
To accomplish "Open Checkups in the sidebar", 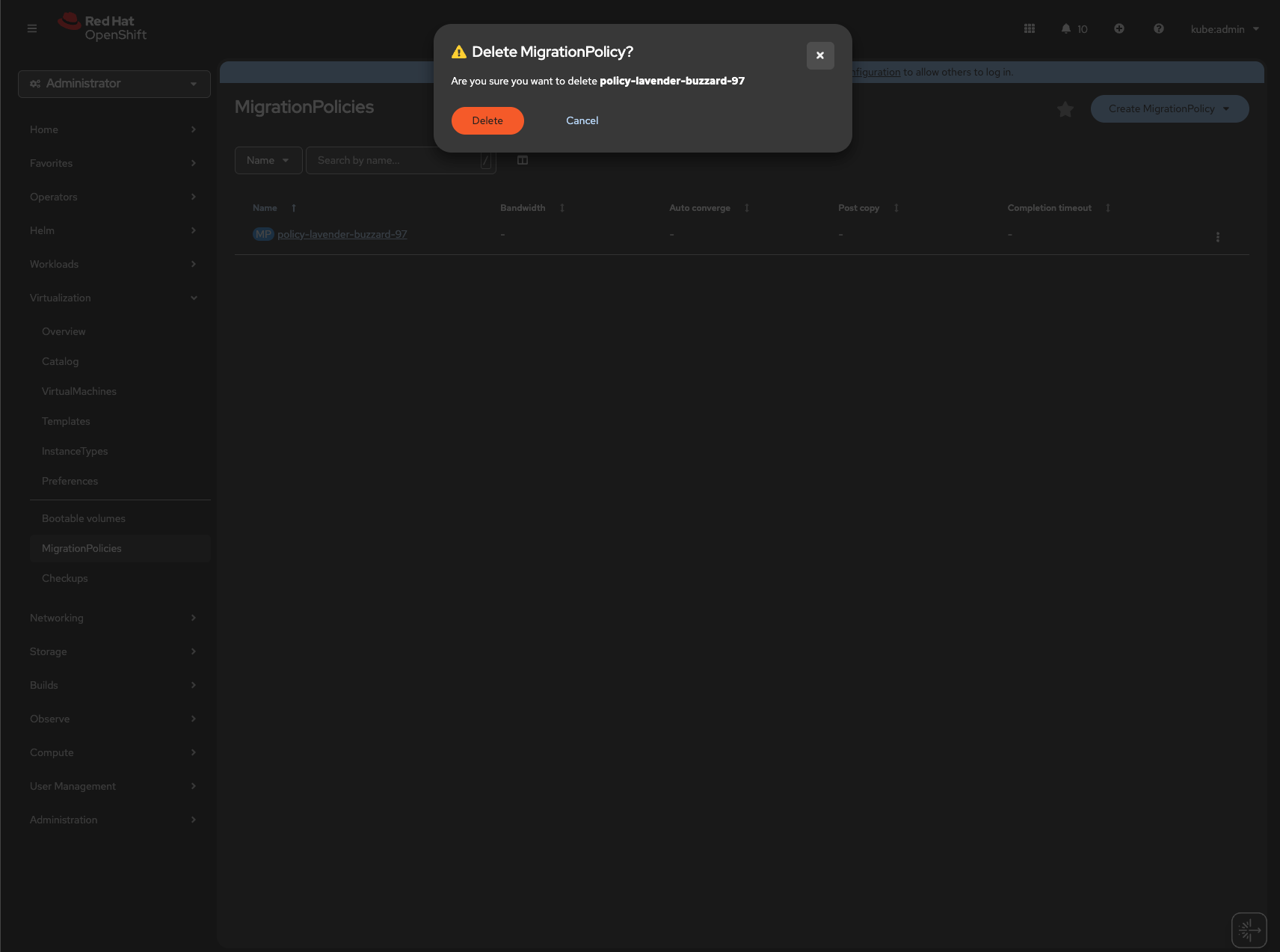I will coord(65,578).
